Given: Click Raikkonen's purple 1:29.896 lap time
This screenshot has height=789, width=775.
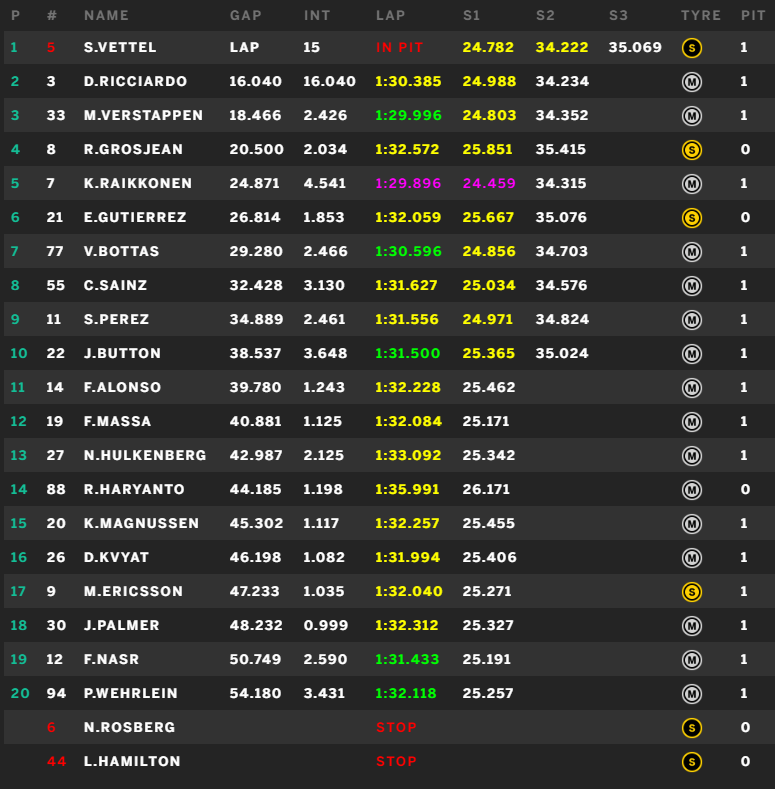Looking at the screenshot, I should coord(408,183).
